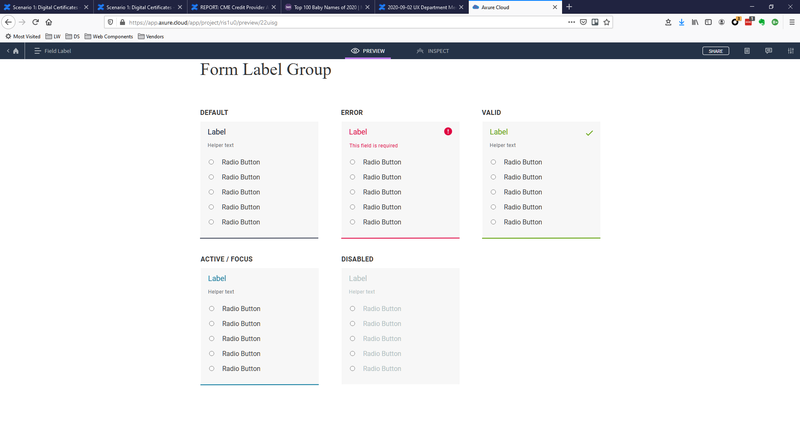Open the Web Components bookmarks folder

click(109, 37)
